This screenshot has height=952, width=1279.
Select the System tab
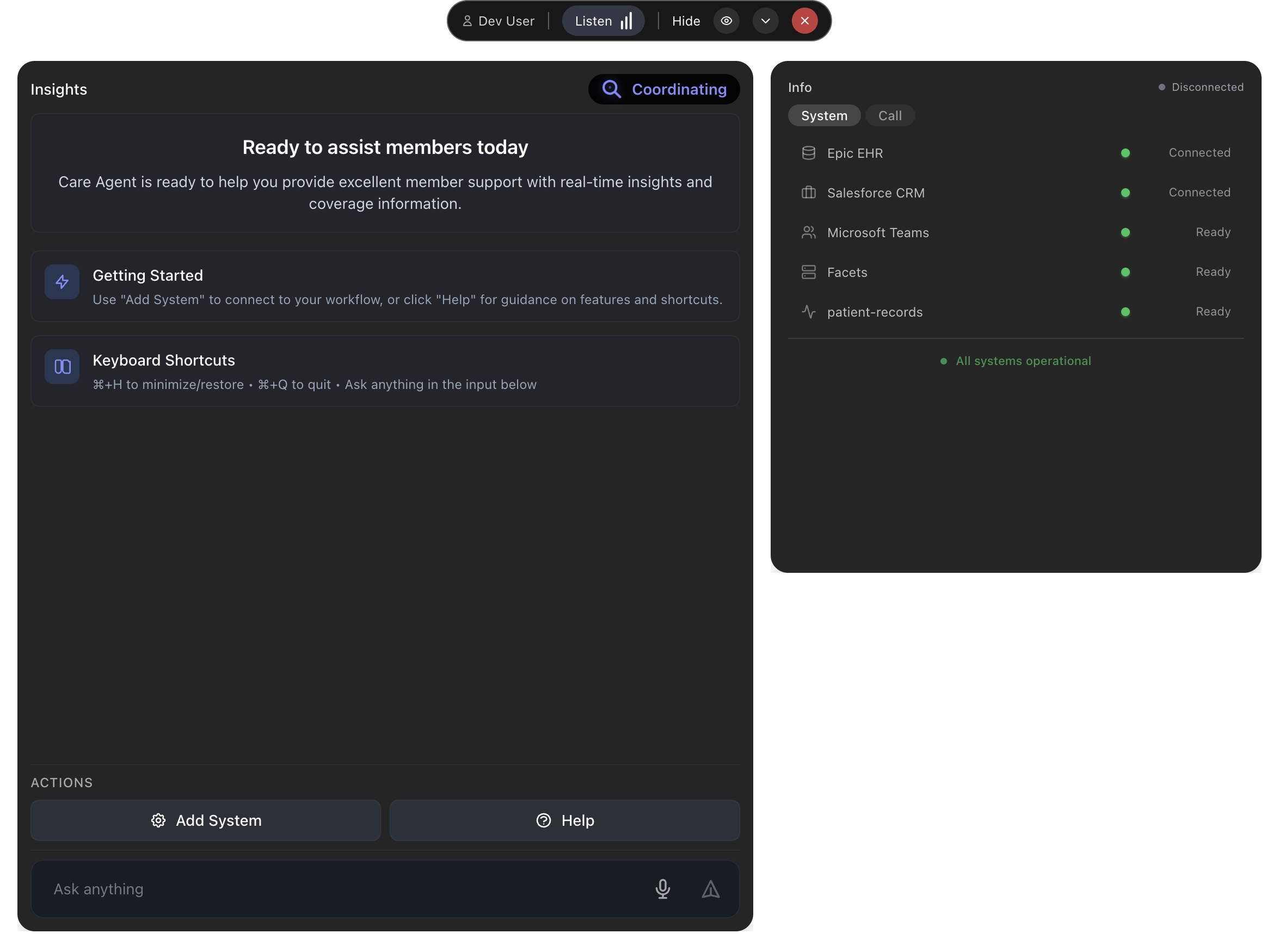coord(823,116)
